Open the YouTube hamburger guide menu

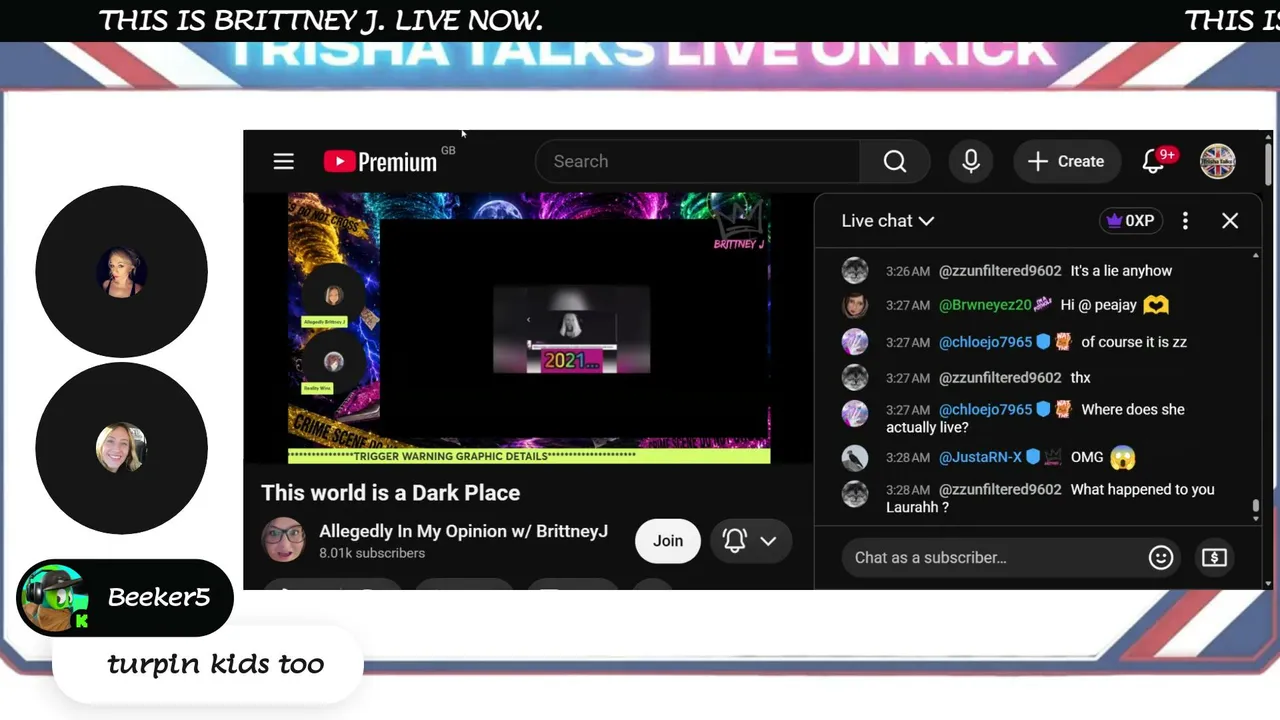pyautogui.click(x=284, y=161)
